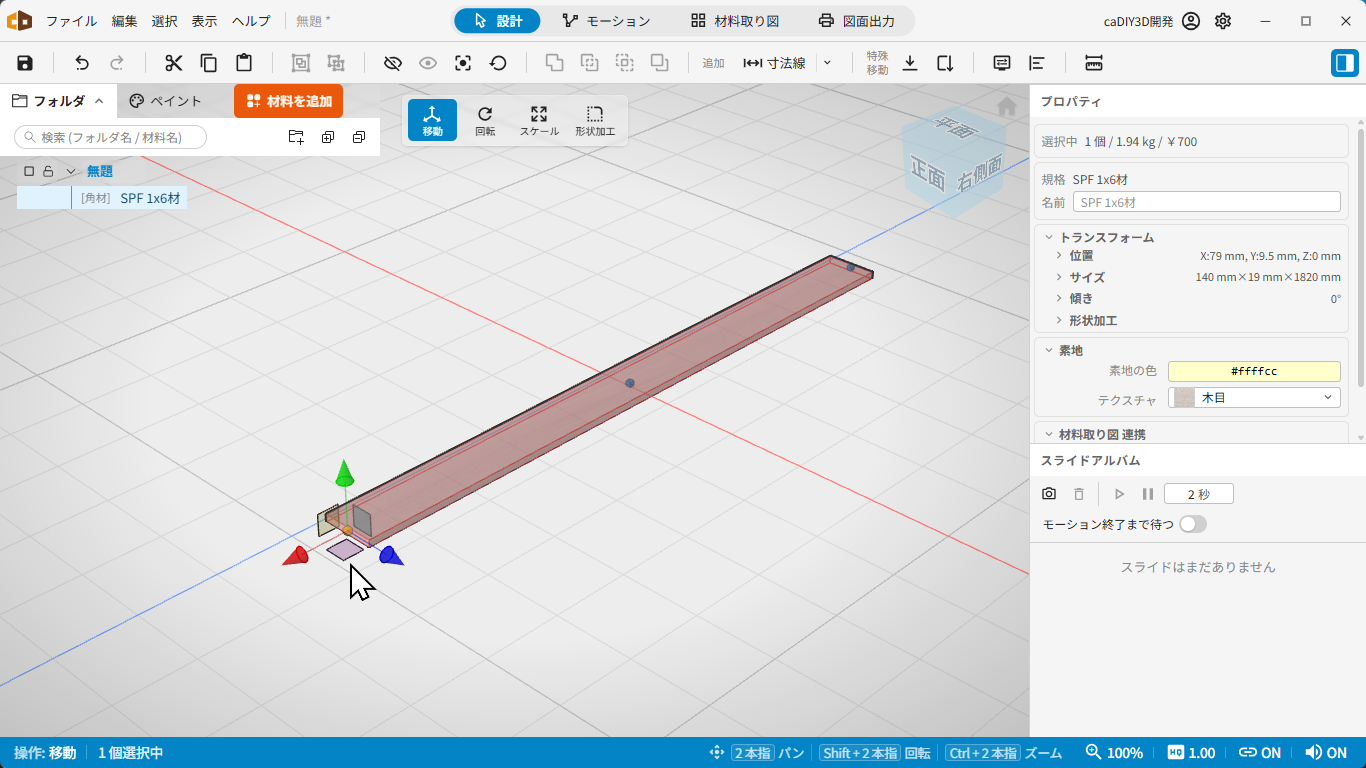Toggle モーション終了まで待つ switch
This screenshot has width=1366, height=768.
pos(1193,524)
